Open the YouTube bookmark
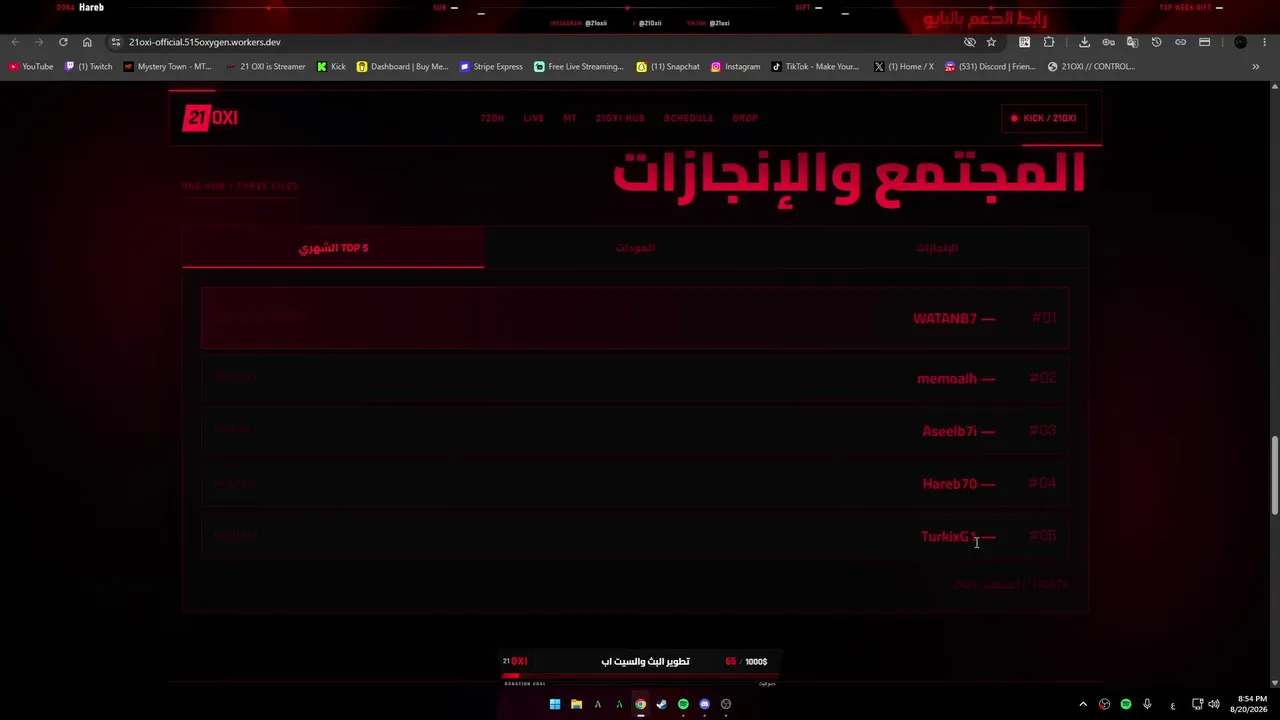 31,66
